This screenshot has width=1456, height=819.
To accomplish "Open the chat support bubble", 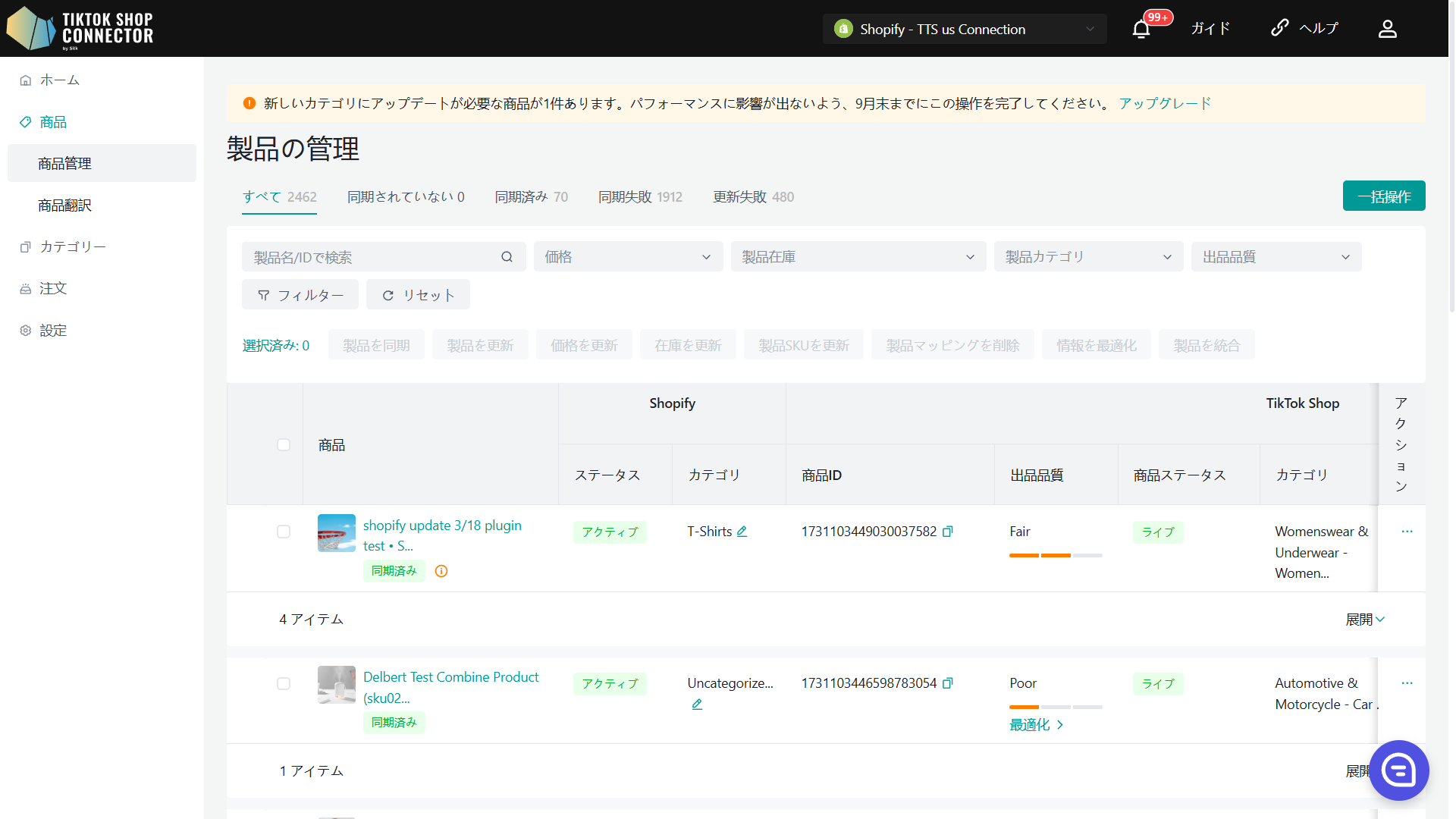I will pos(1398,770).
